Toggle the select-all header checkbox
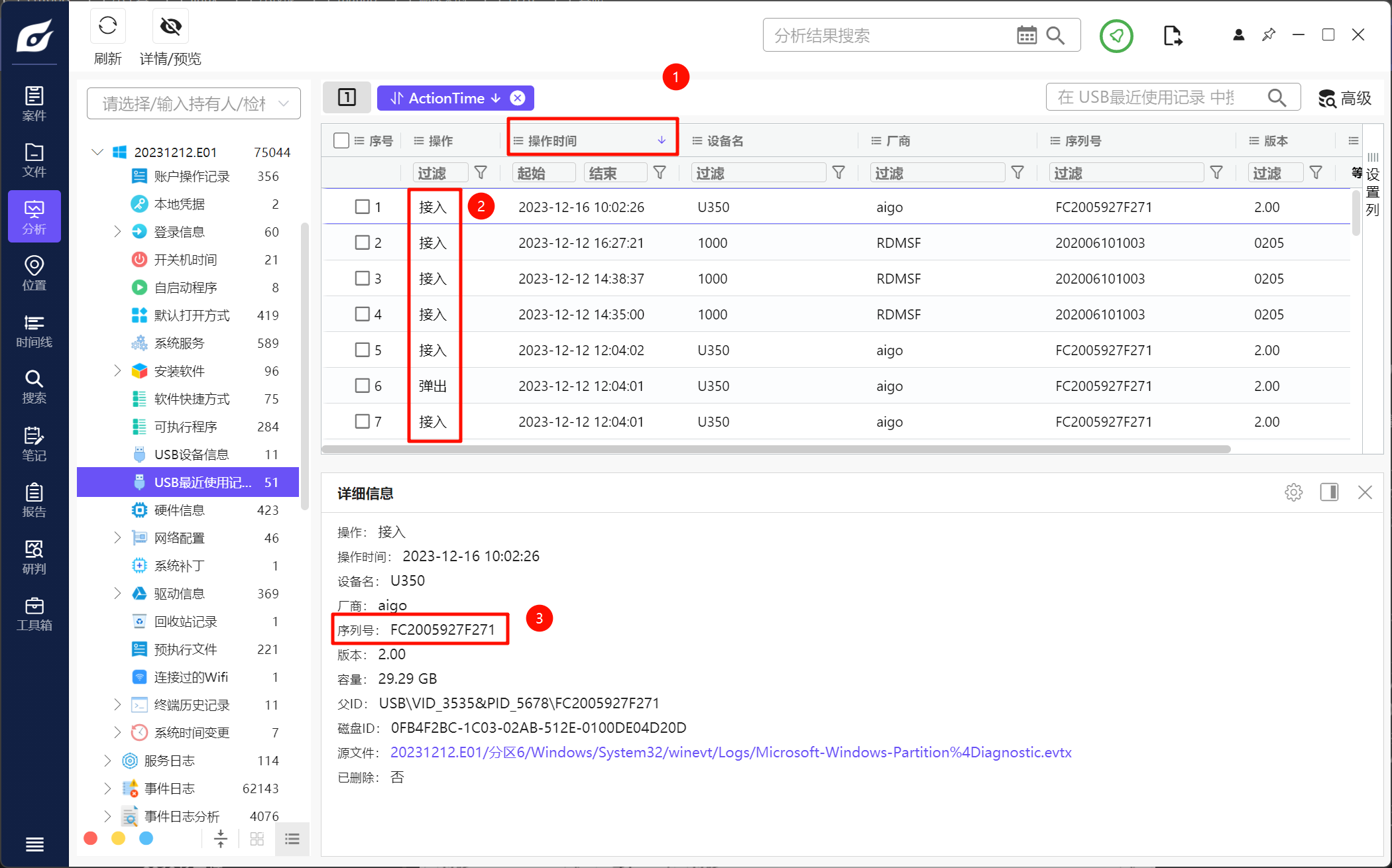 341,140
